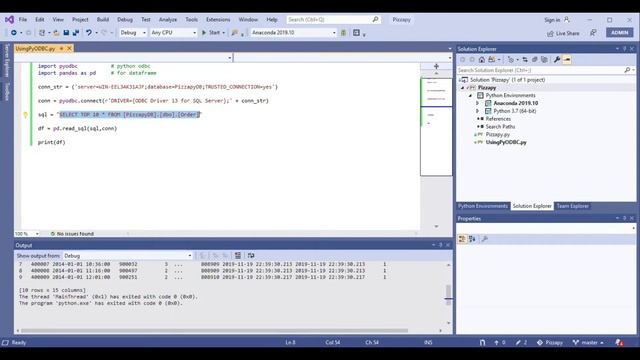This screenshot has width=640, height=360.
Task: Switch to the Python Environments tab
Action: (482, 206)
